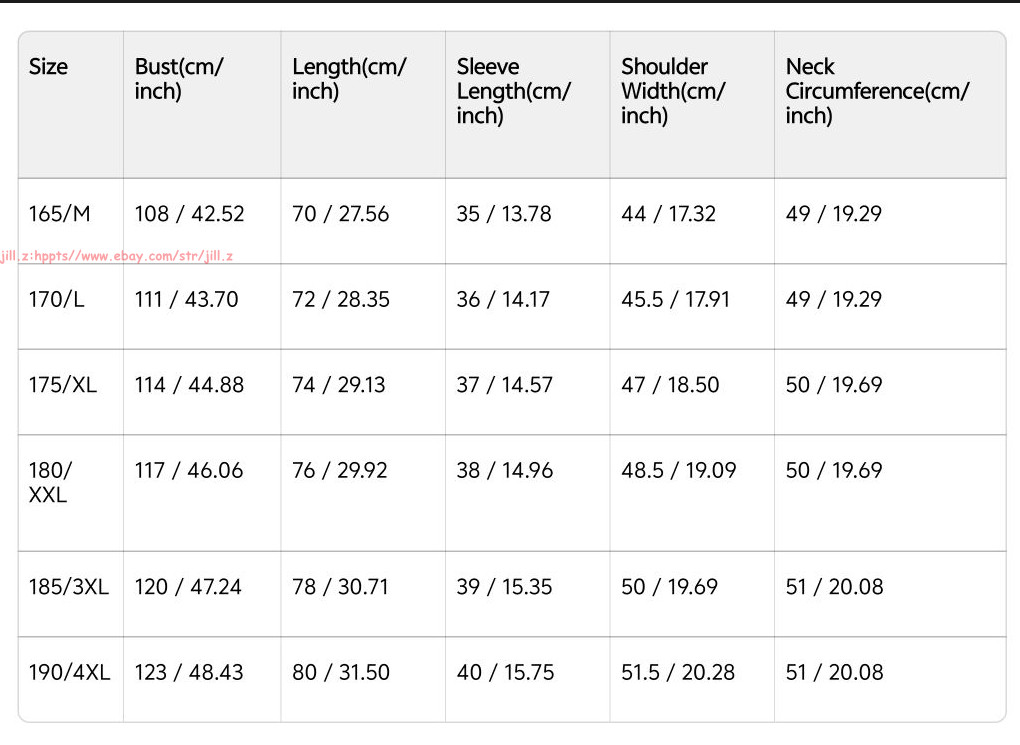The height and width of the screenshot is (745, 1020).
Task: Click the jill.z ebay store watermark link
Action: [x=116, y=256]
